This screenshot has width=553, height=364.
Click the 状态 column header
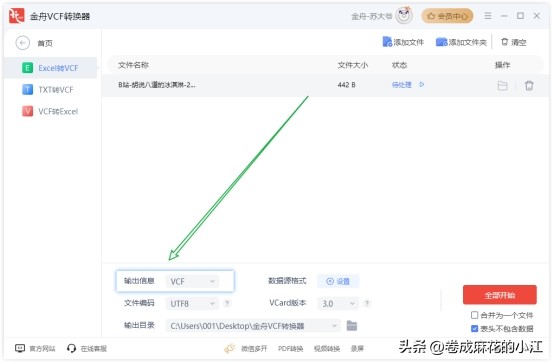399,65
